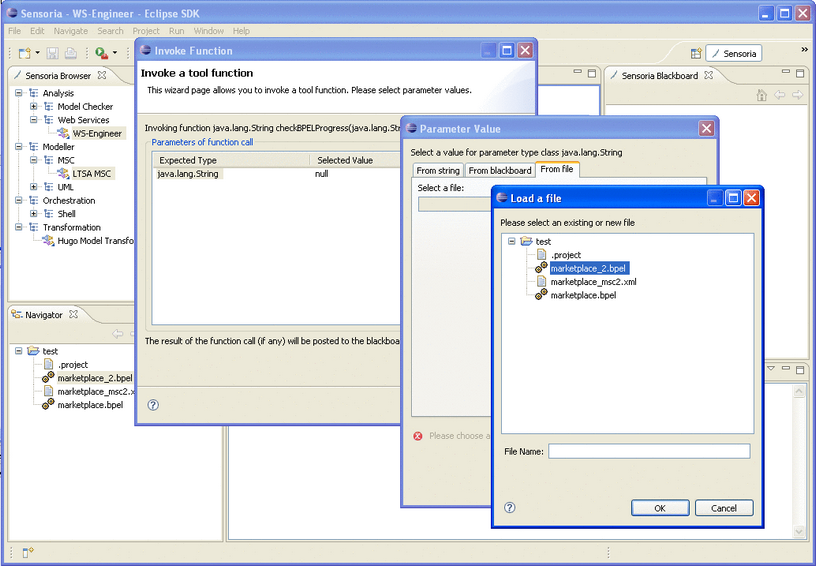This screenshot has height=566, width=816.
Task: Select LTSA MSC in Sensoria Browser tree
Action: tap(92, 174)
